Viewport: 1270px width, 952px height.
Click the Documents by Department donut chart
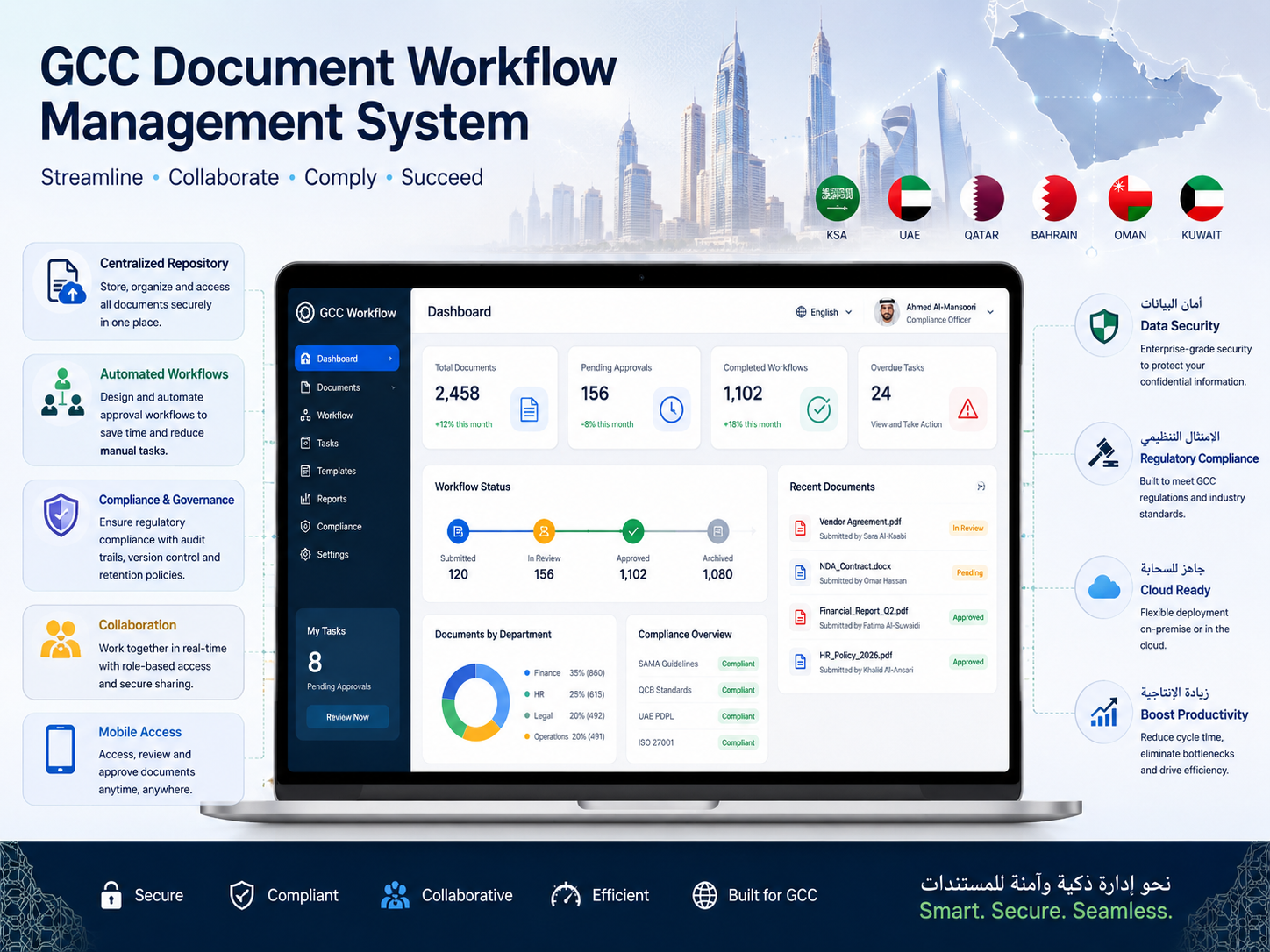click(x=476, y=702)
